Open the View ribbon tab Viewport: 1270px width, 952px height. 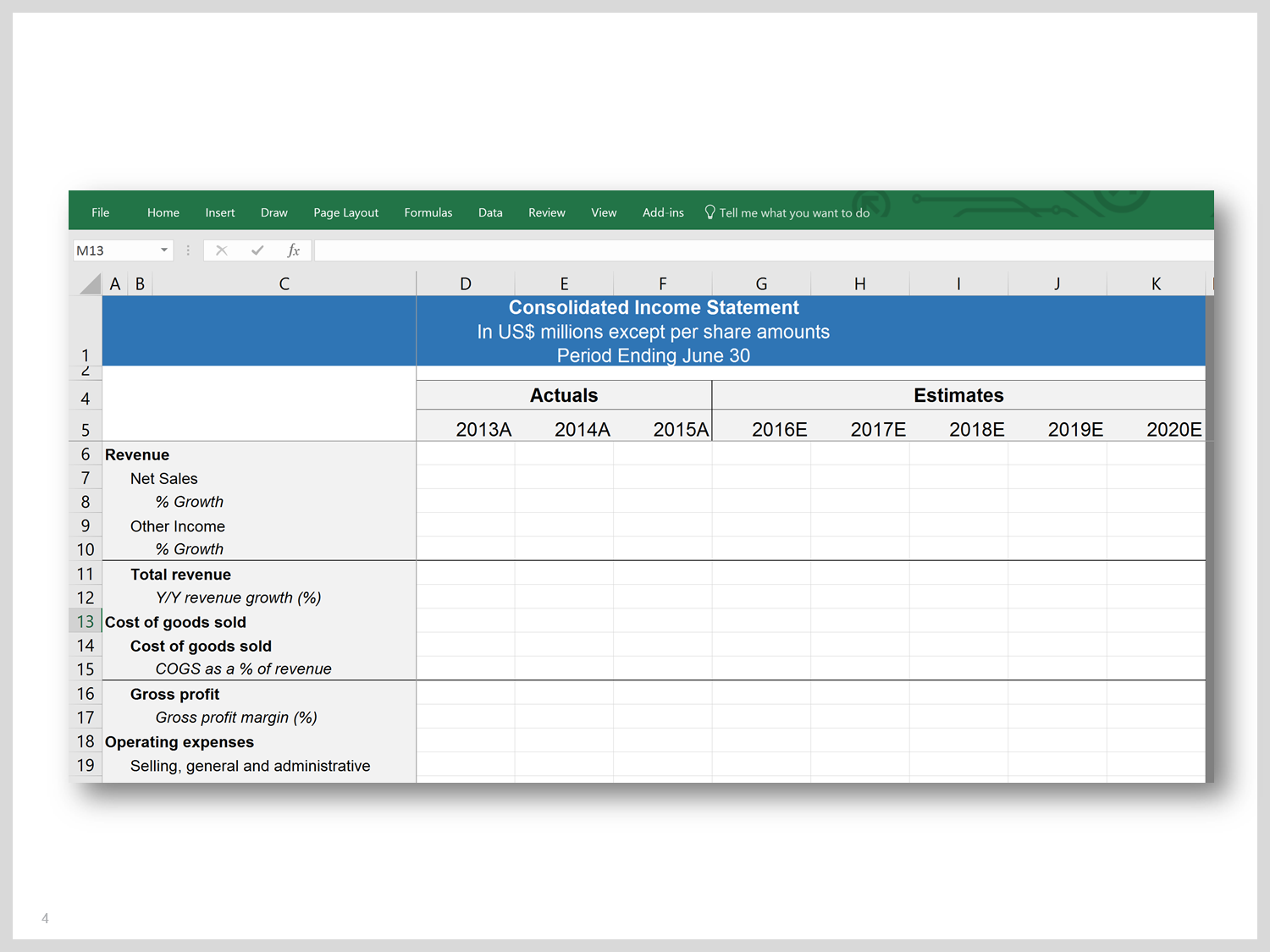(604, 212)
